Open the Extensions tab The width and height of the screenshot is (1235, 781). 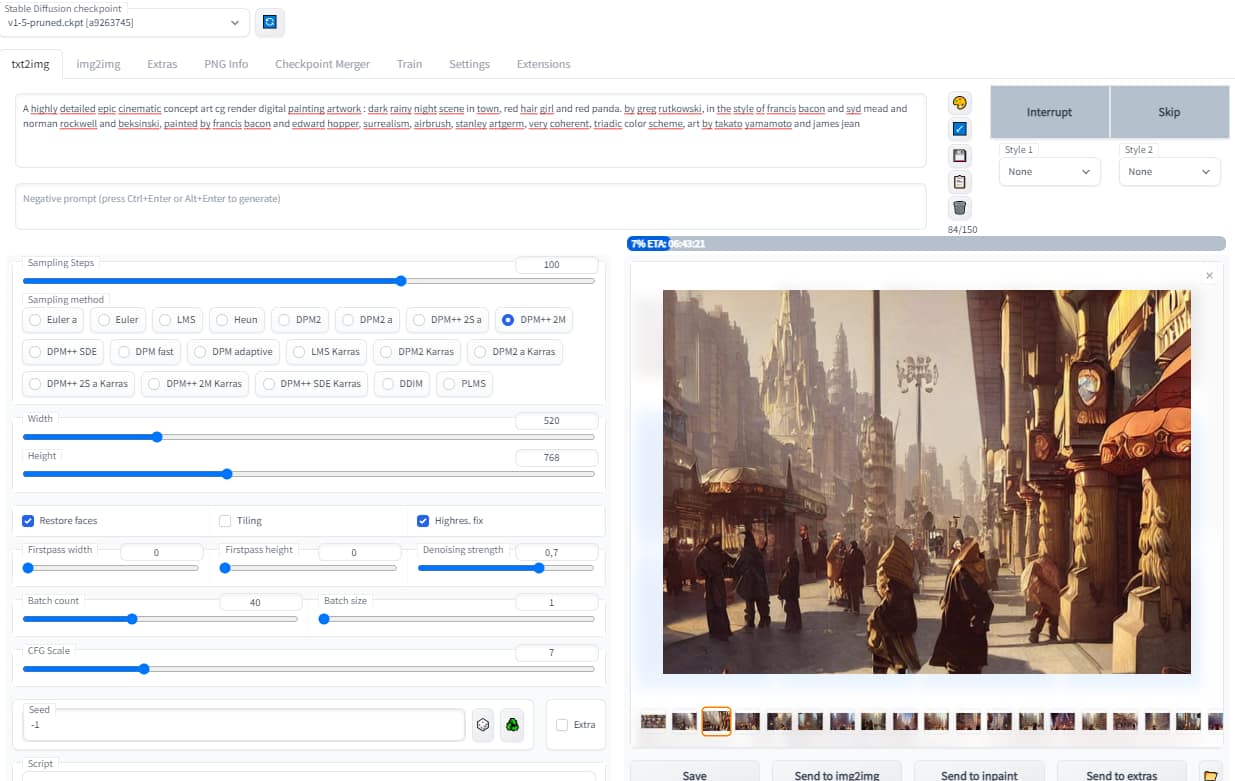click(x=543, y=64)
